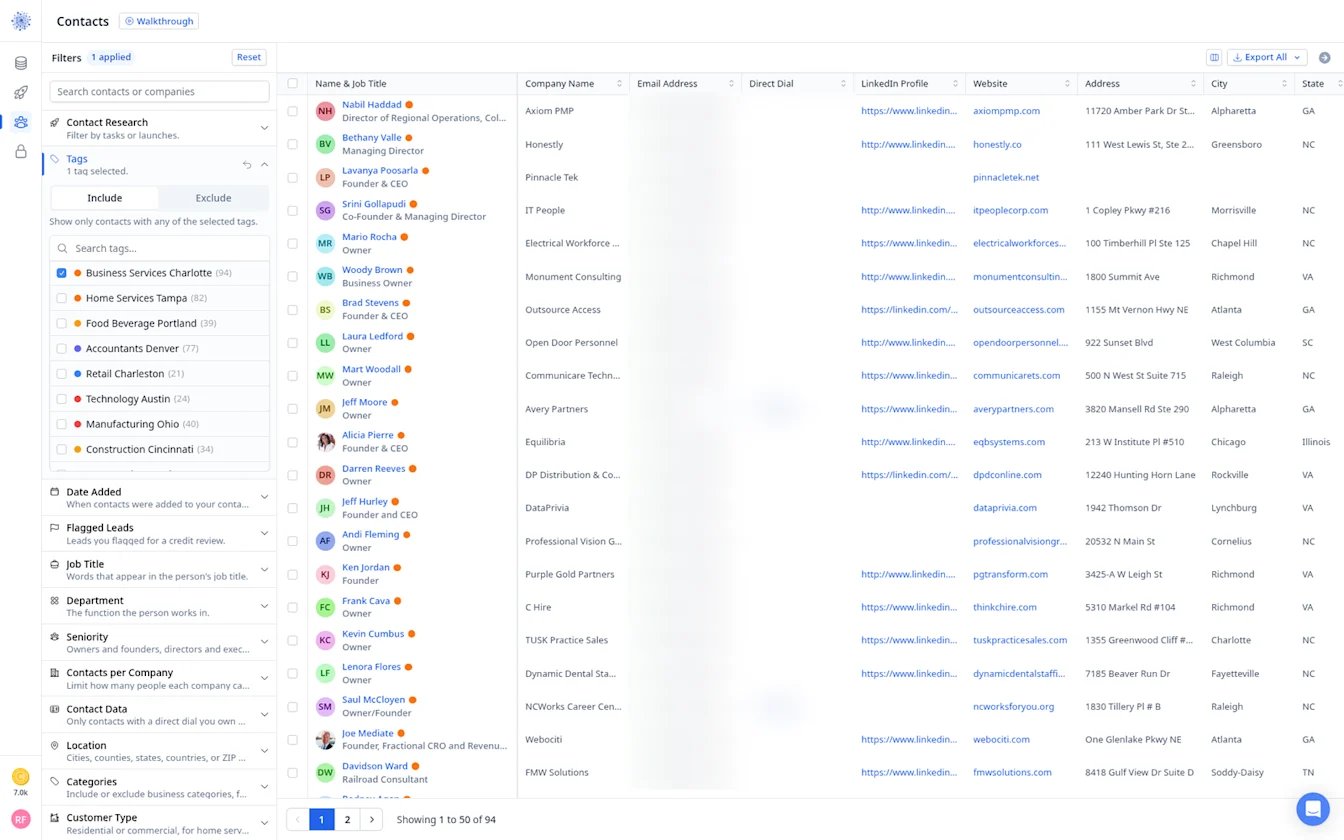Open the axiompmp.com website link
The height and width of the screenshot is (840, 1344).
[1006, 111]
